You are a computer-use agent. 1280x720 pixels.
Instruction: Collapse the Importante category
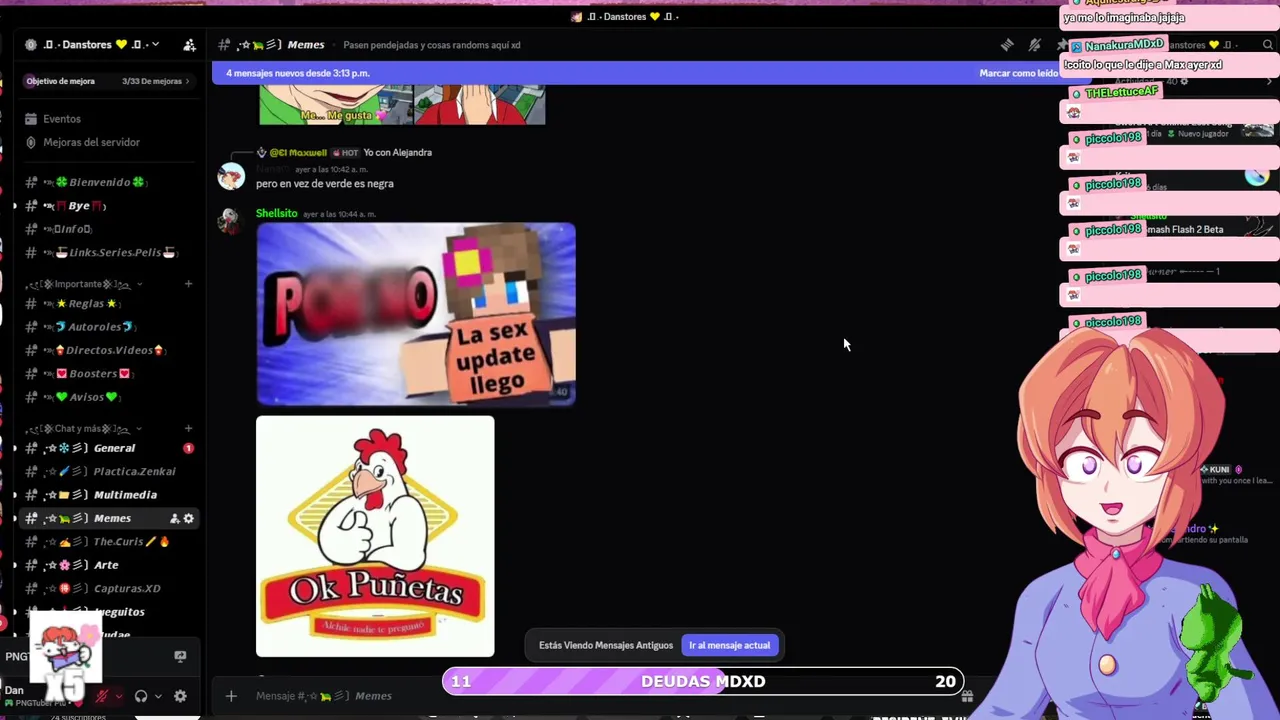point(84,284)
